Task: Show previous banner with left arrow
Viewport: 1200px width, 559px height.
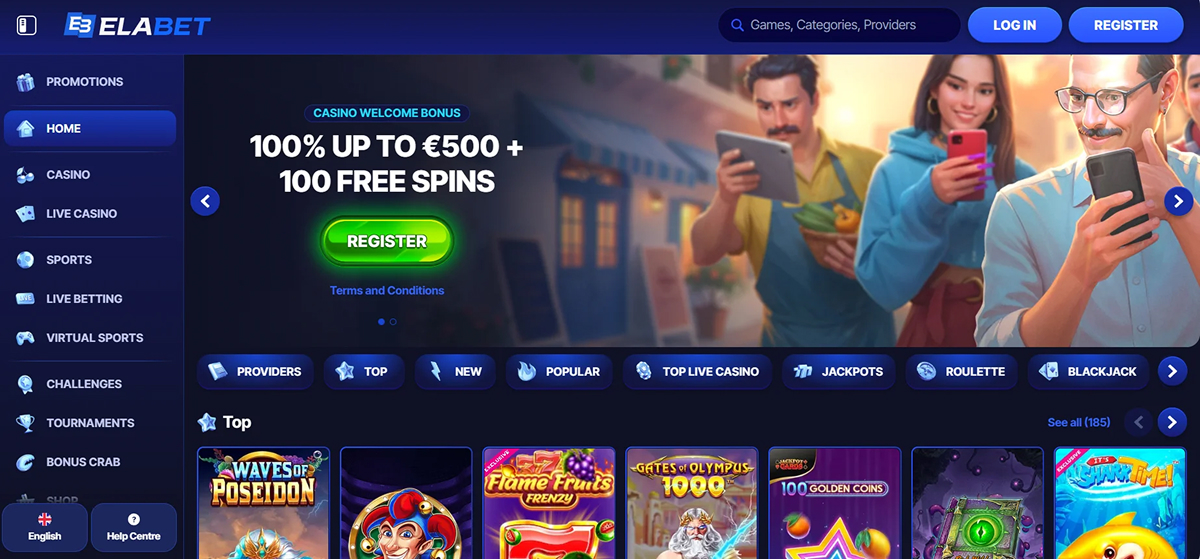Action: tap(205, 202)
